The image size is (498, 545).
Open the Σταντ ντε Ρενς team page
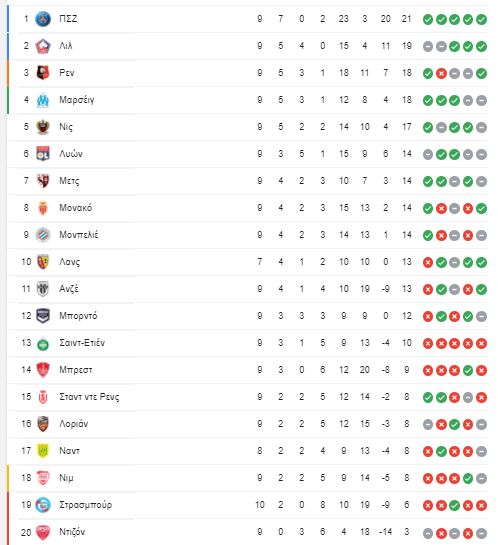click(x=89, y=397)
